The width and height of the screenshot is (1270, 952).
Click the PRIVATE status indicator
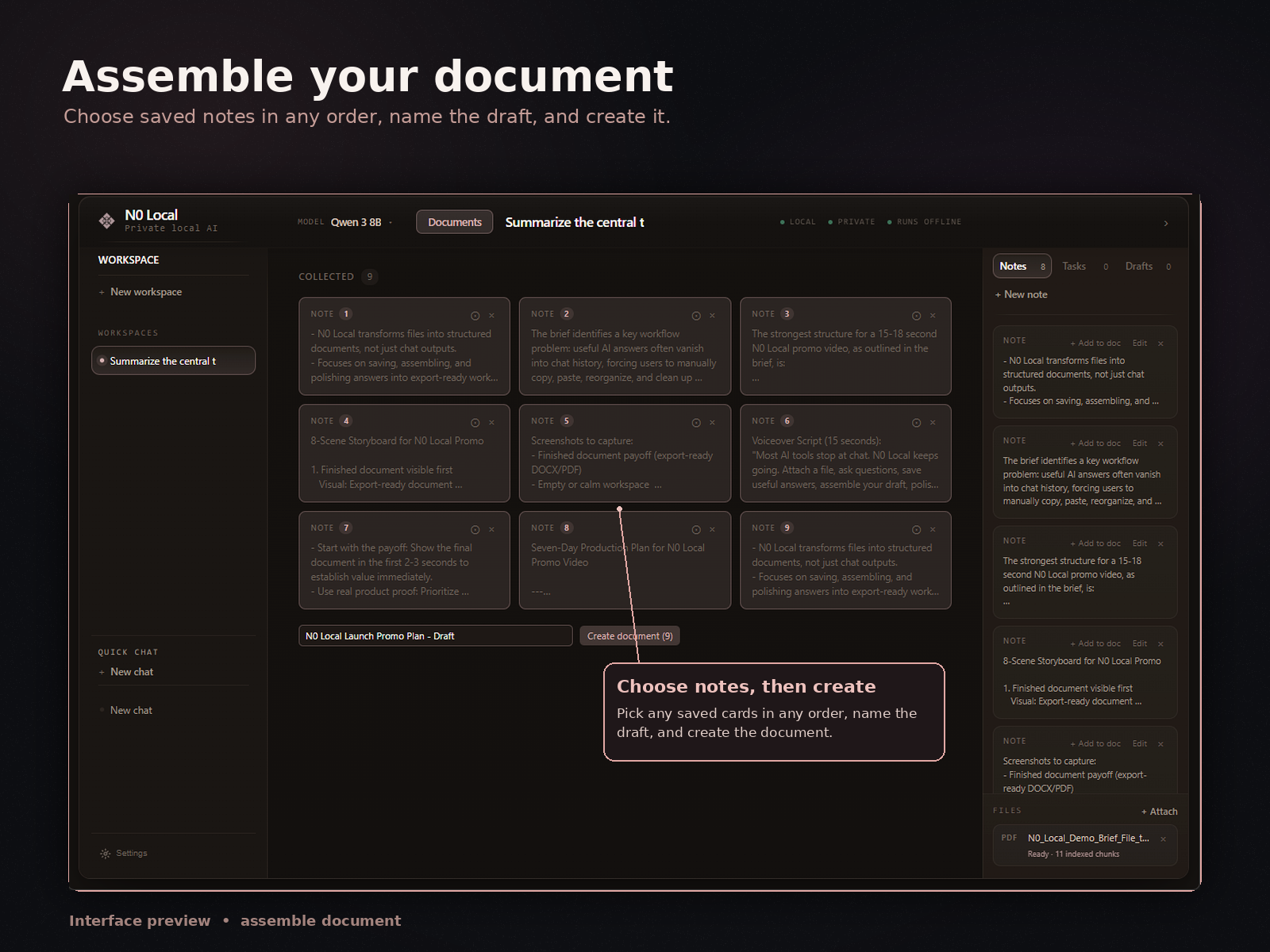[852, 222]
